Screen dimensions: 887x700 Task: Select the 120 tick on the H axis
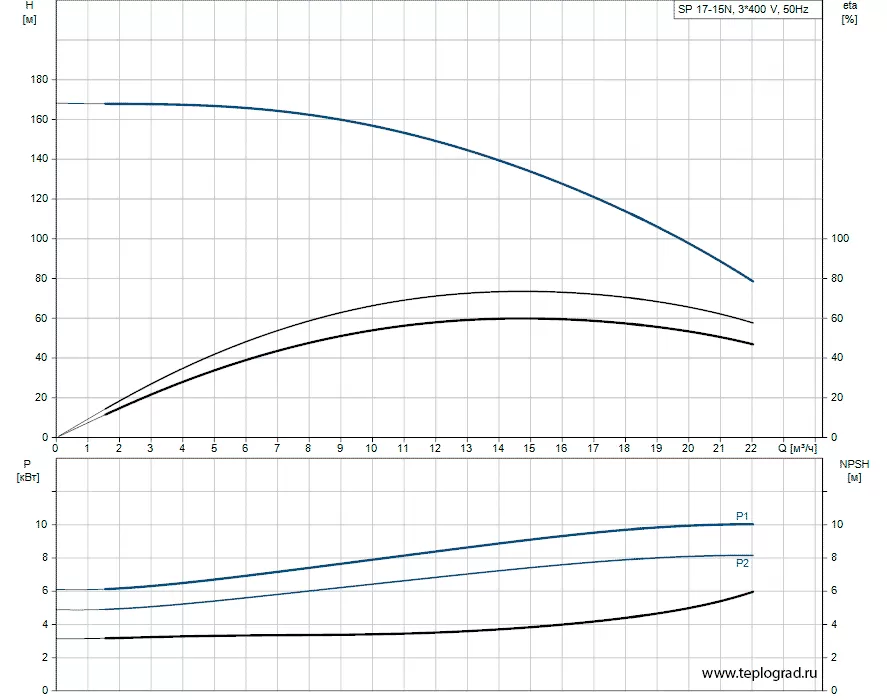pyautogui.click(x=37, y=199)
